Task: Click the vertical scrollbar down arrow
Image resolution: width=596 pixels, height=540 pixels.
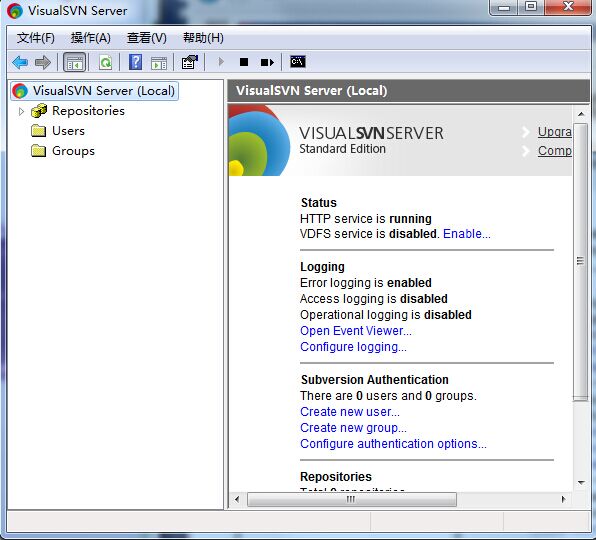Action: [581, 483]
